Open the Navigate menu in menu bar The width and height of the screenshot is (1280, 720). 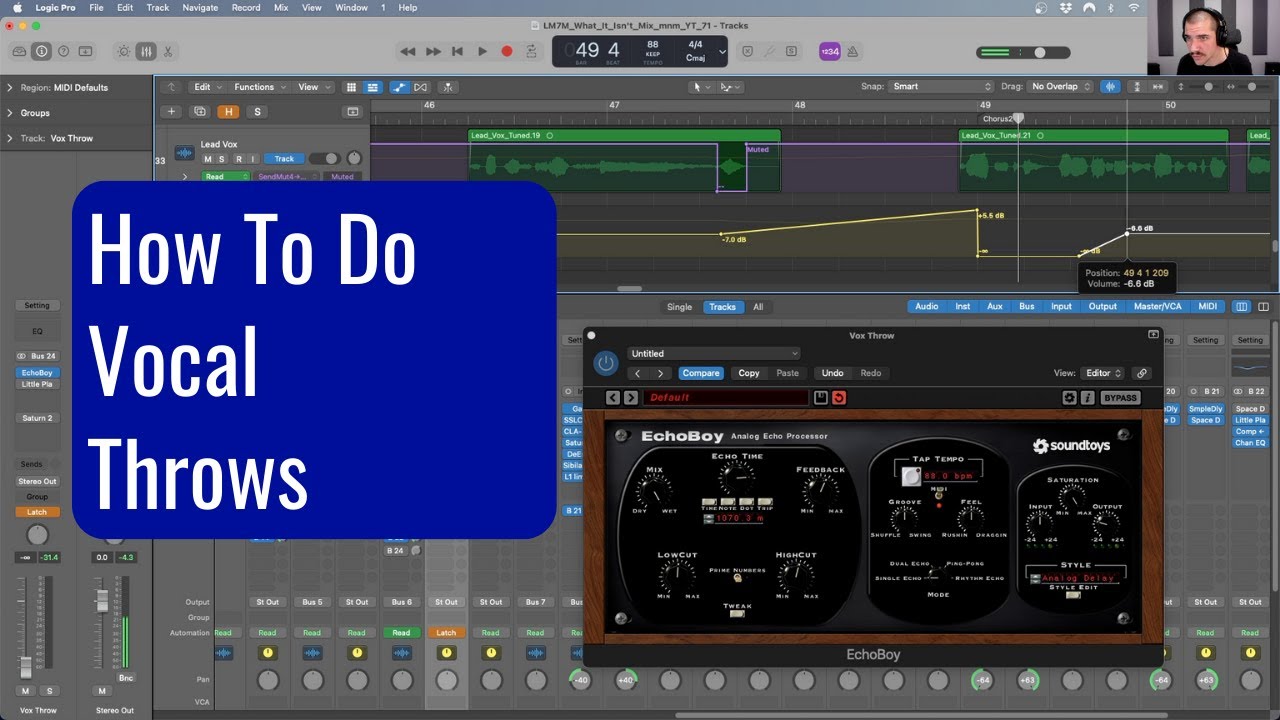[200, 7]
